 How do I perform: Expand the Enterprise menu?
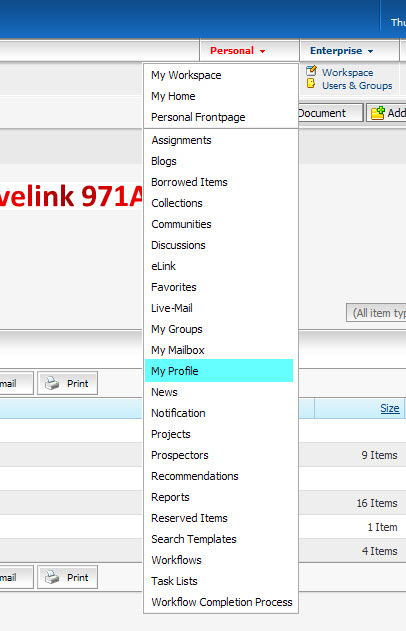pyautogui.click(x=341, y=51)
